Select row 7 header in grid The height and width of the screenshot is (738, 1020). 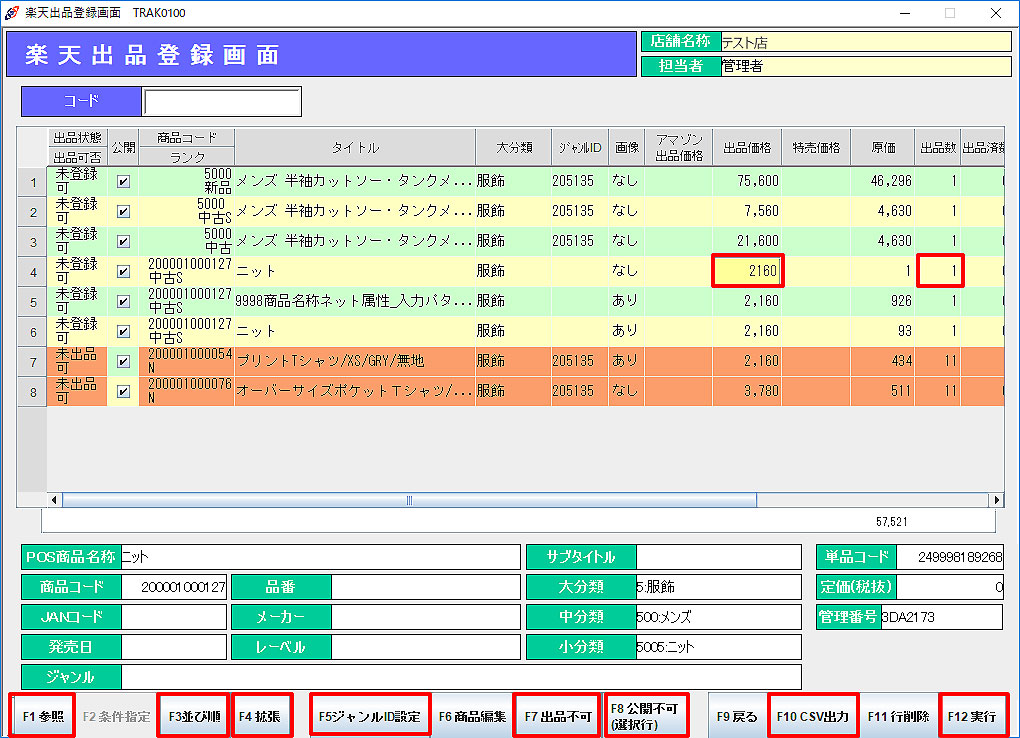point(33,361)
